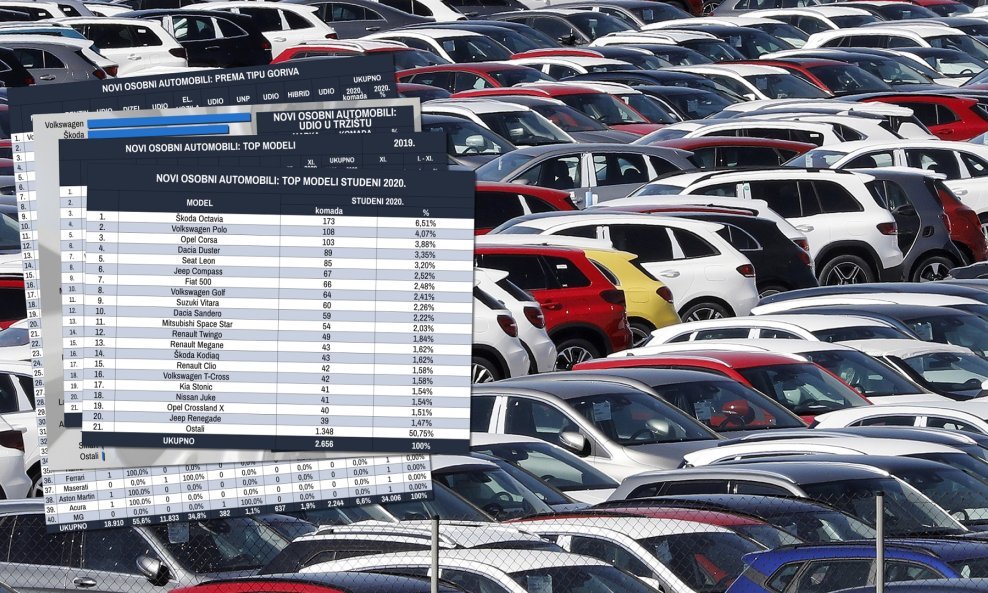The height and width of the screenshot is (593, 988).
Task: Click the 'Škoda Kodiaq' row name
Action: (x=197, y=355)
